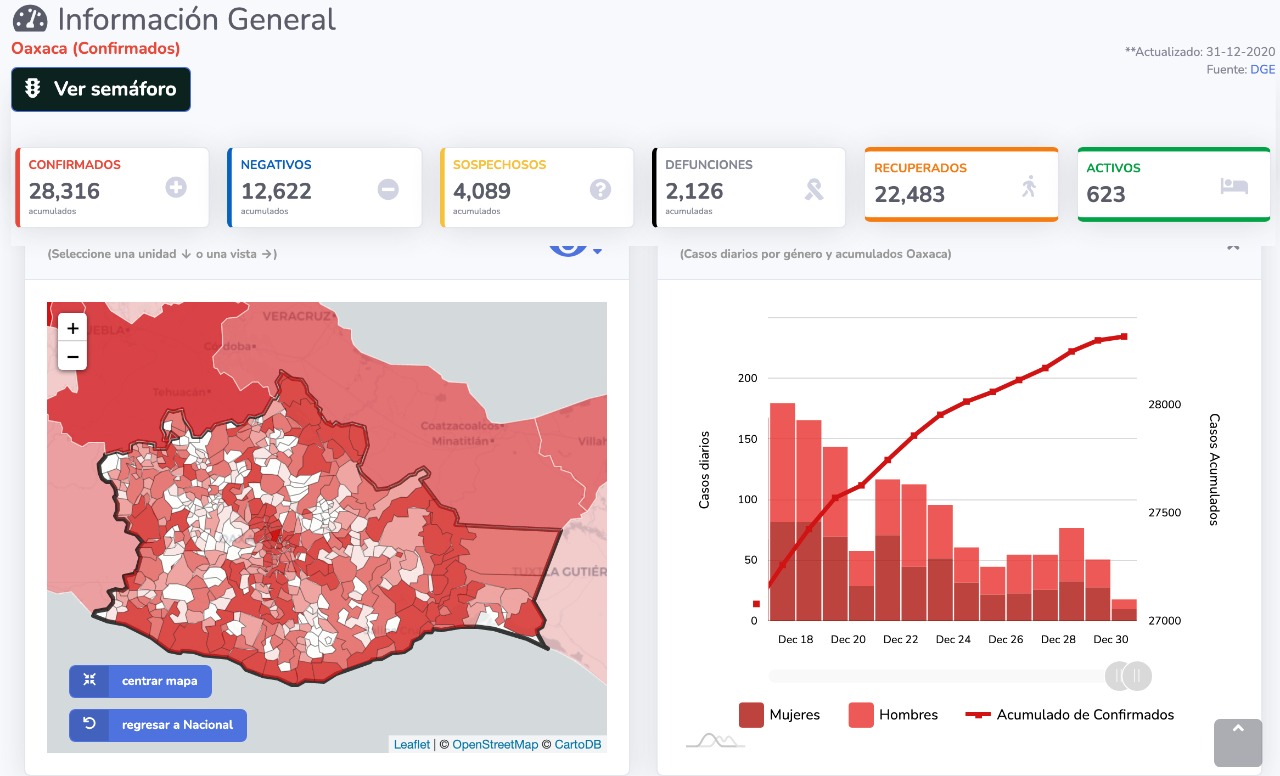Toggle the Mujeres legend series

tap(779, 715)
